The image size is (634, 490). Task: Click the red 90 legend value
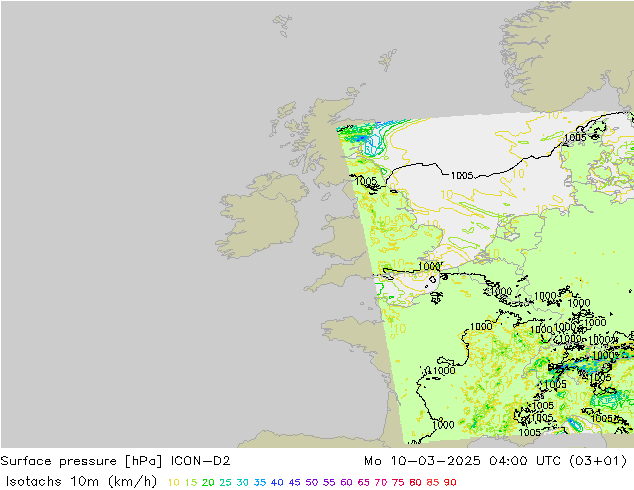tap(450, 482)
